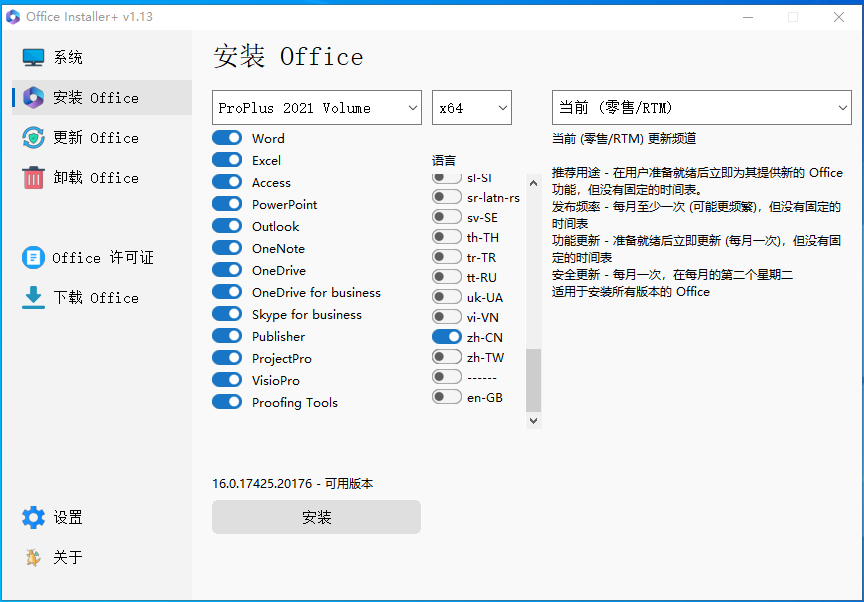This screenshot has height=602, width=864.
Task: Turn on th-TH language toggle
Action: (447, 237)
